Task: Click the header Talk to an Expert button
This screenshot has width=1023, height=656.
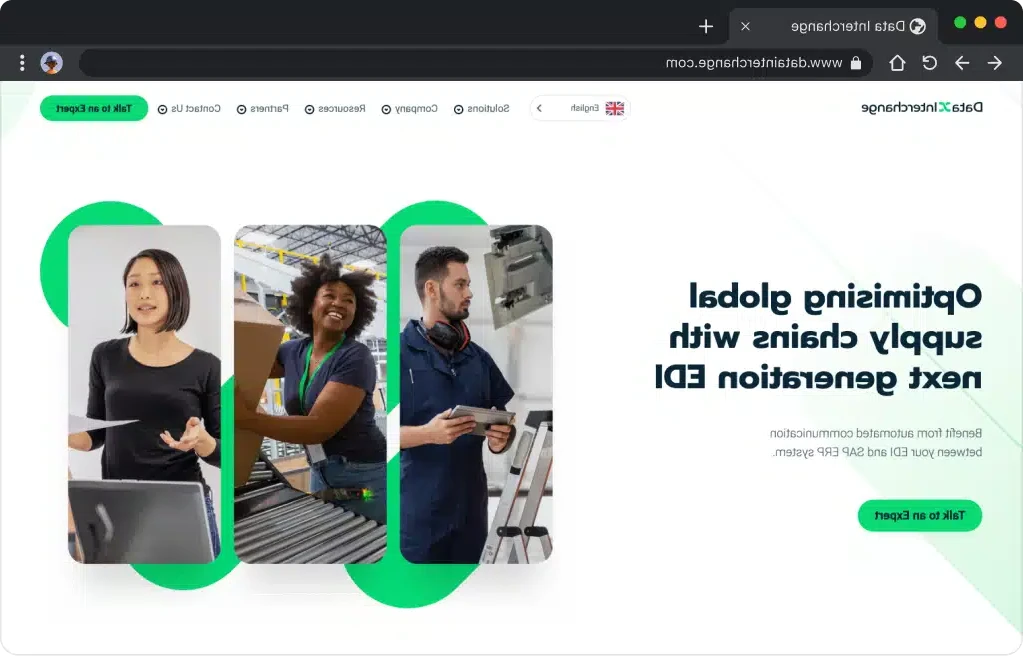Action: [94, 108]
